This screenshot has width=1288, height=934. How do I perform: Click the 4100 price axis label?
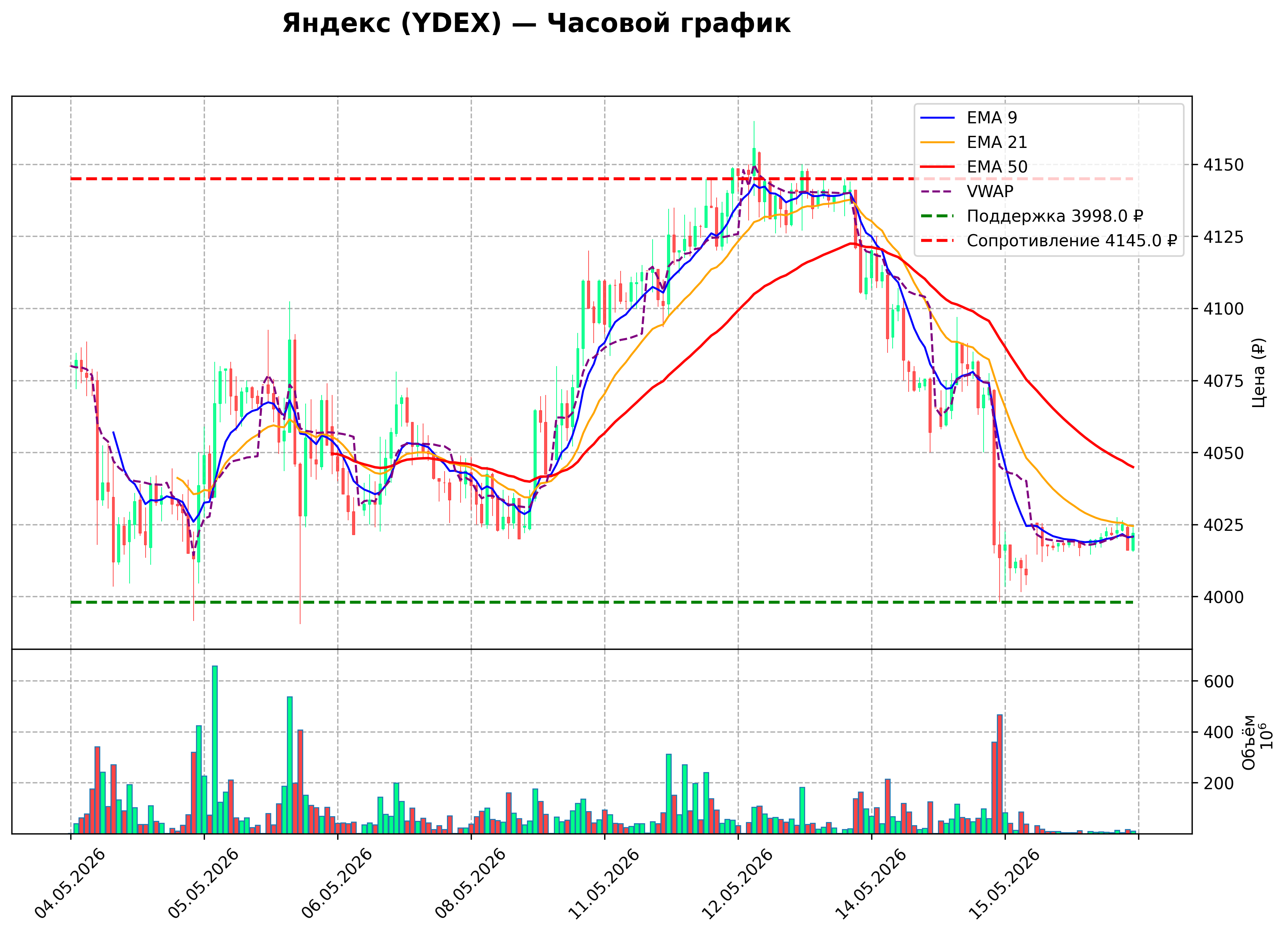coord(1223,309)
